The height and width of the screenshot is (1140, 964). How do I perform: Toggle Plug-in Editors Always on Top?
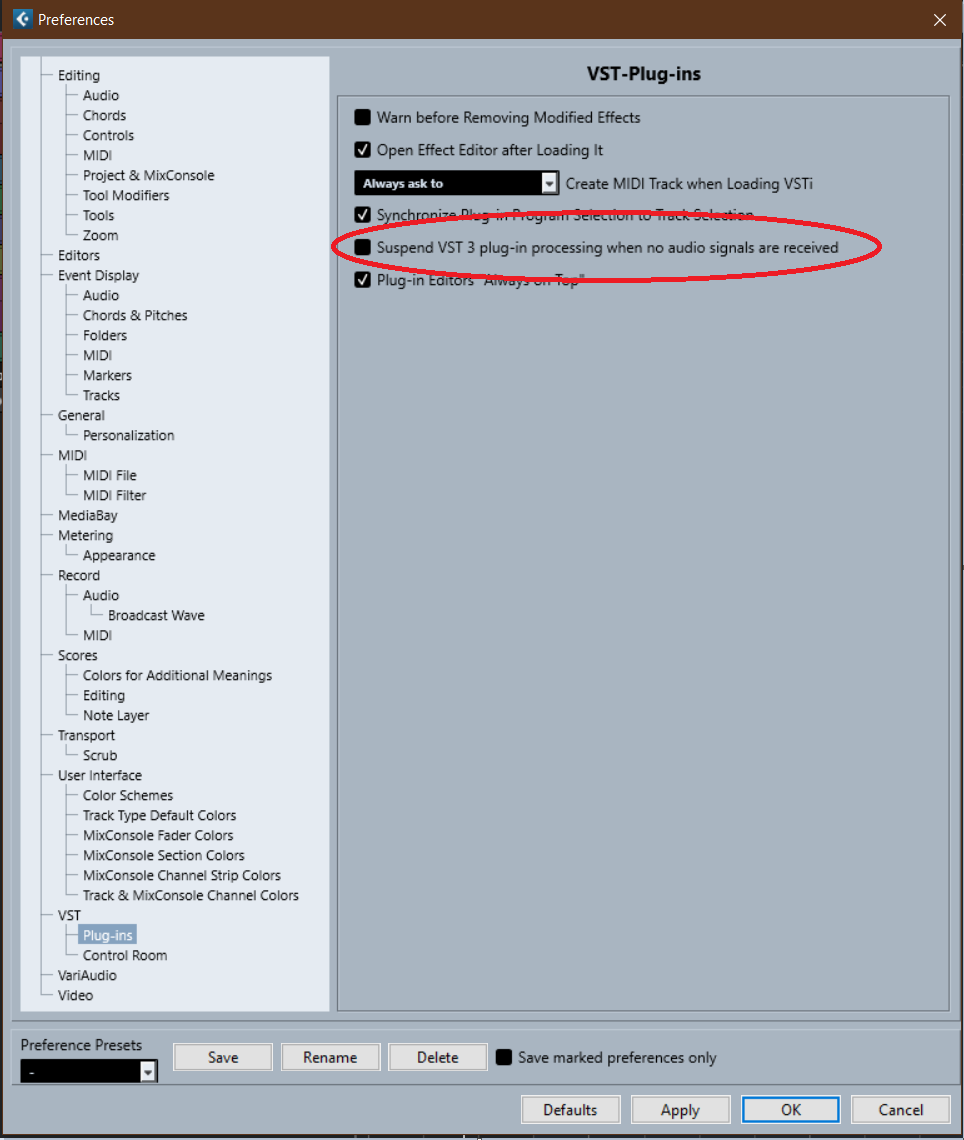click(x=363, y=280)
